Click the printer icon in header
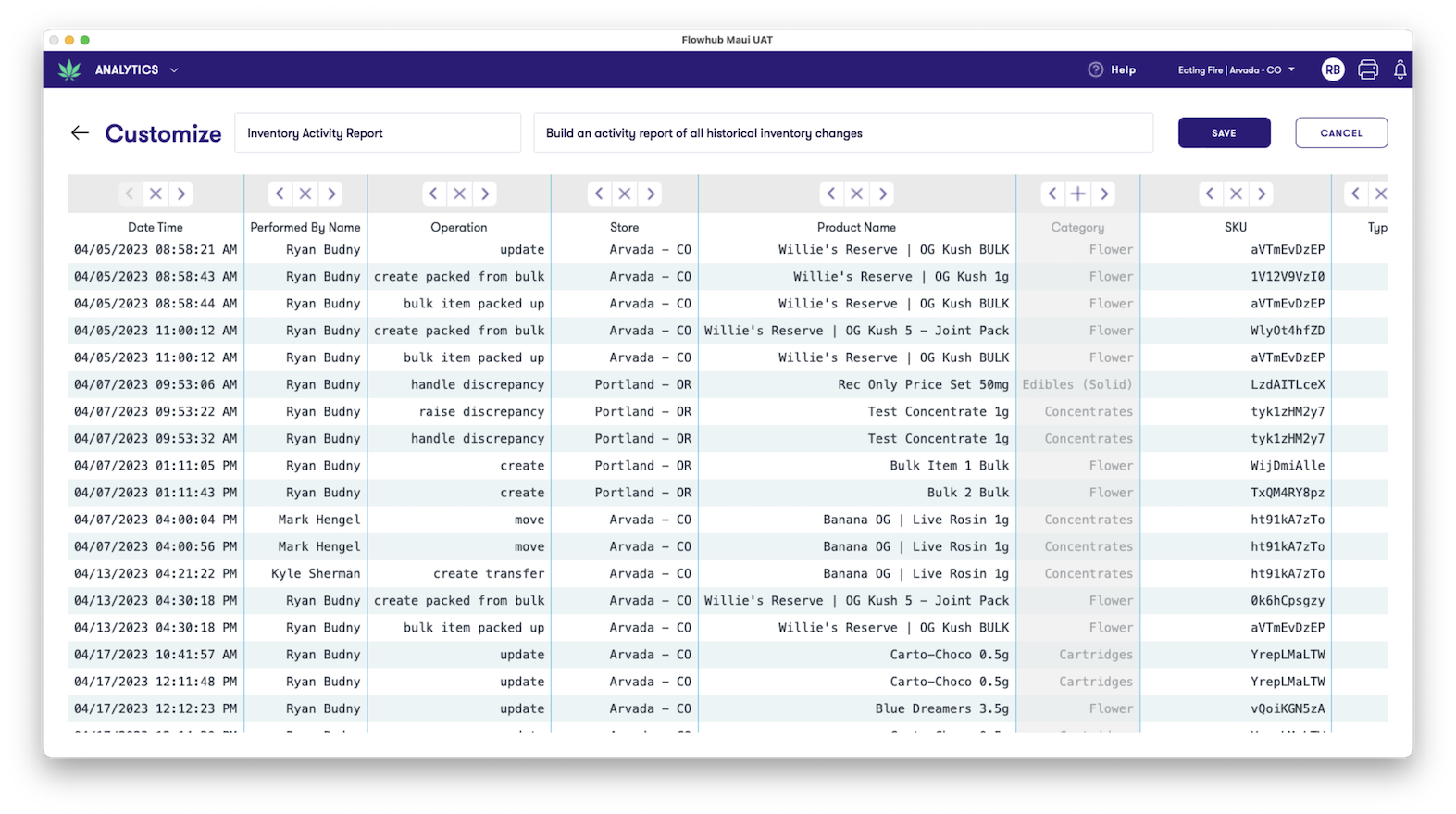1456x814 pixels. (1368, 69)
